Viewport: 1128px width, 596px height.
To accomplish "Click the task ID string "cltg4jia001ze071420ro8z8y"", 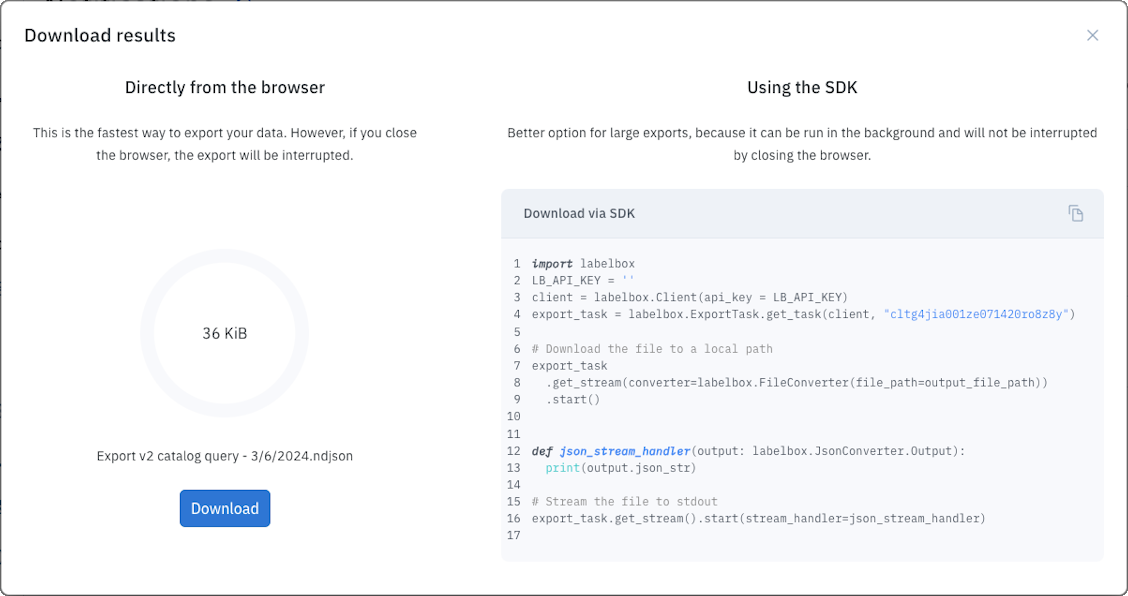I will 976,314.
